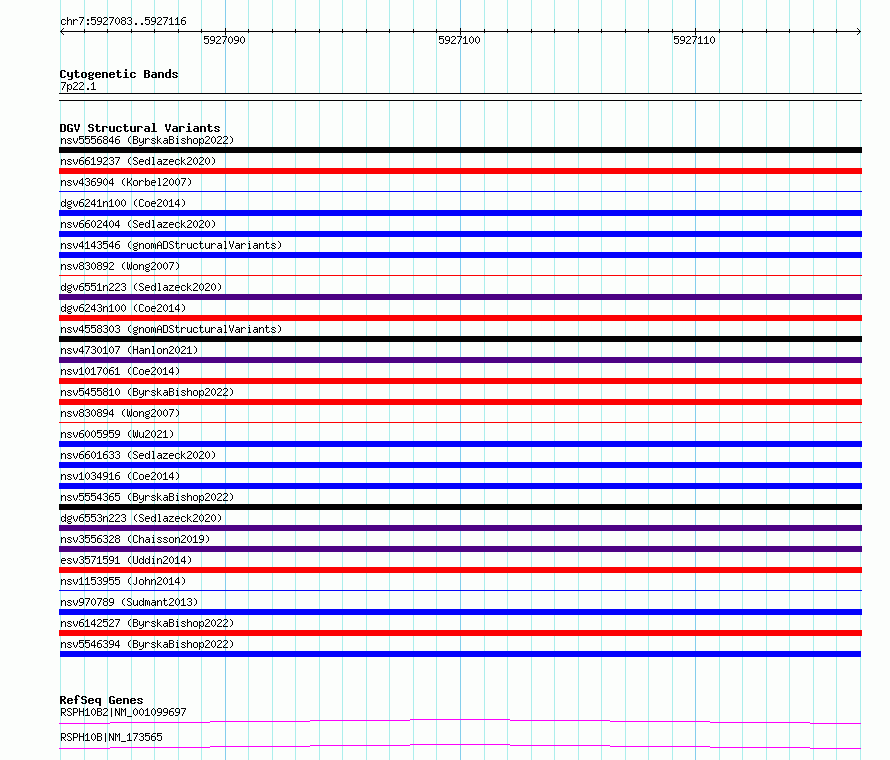Click the Cytogenetic Bands track title
This screenshot has width=890, height=760.
(119, 74)
